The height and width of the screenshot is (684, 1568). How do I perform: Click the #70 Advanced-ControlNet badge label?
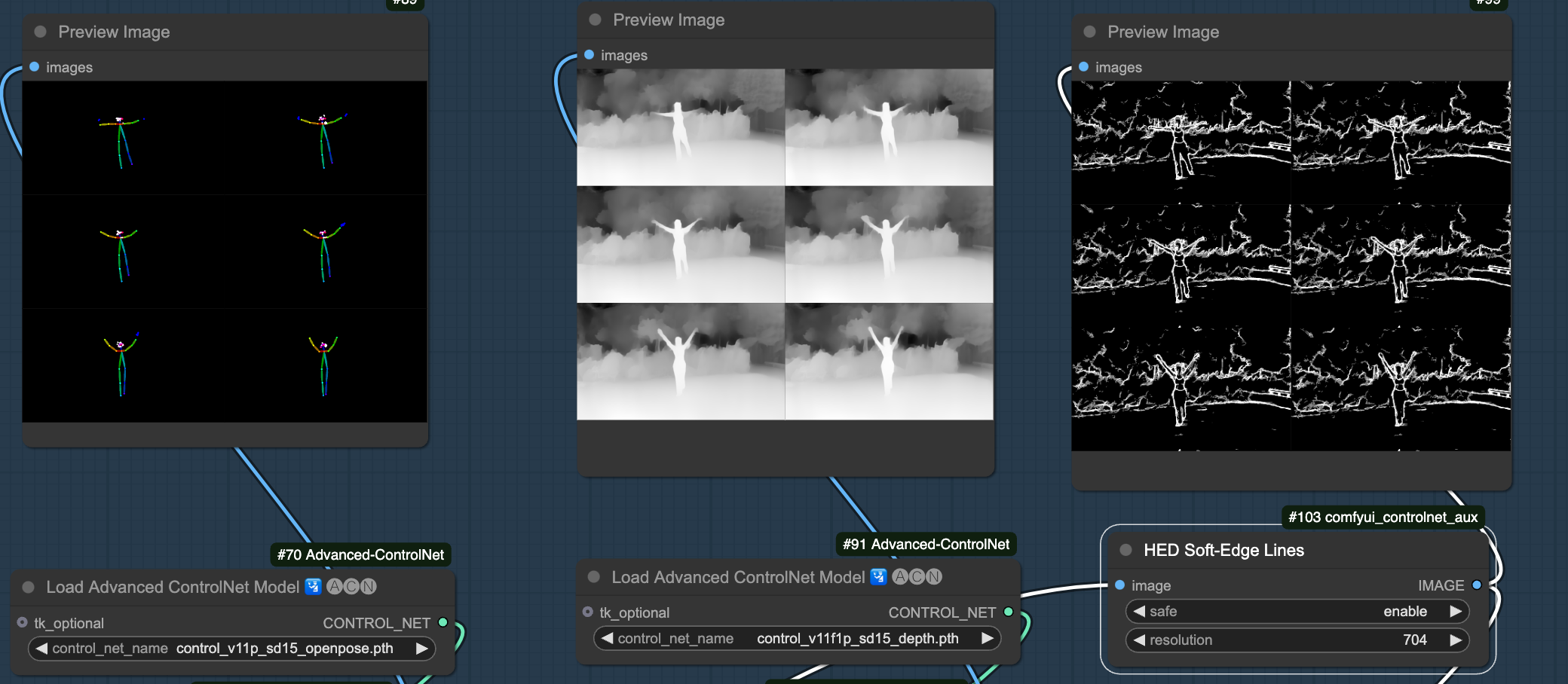360,555
